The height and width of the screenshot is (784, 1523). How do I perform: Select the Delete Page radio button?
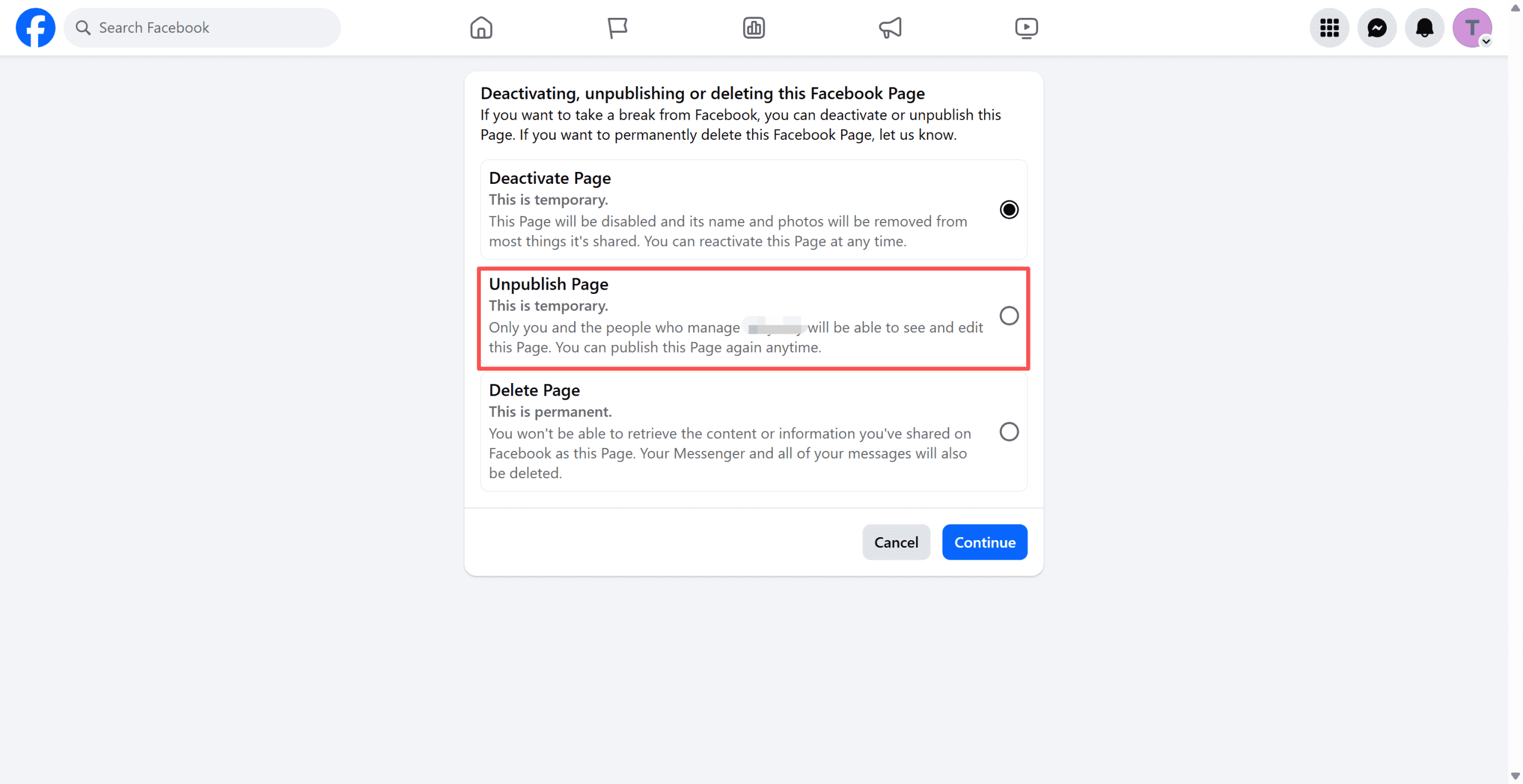[1009, 432]
